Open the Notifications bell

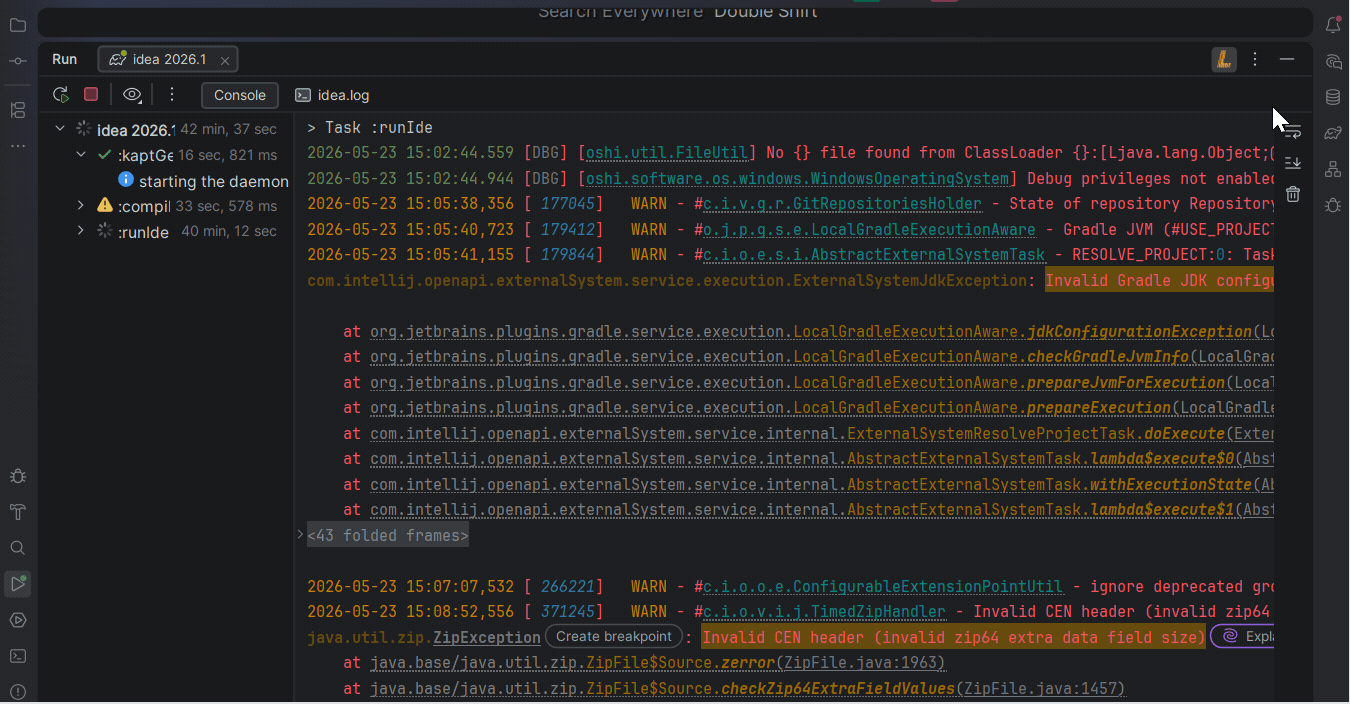pyautogui.click(x=1332, y=25)
